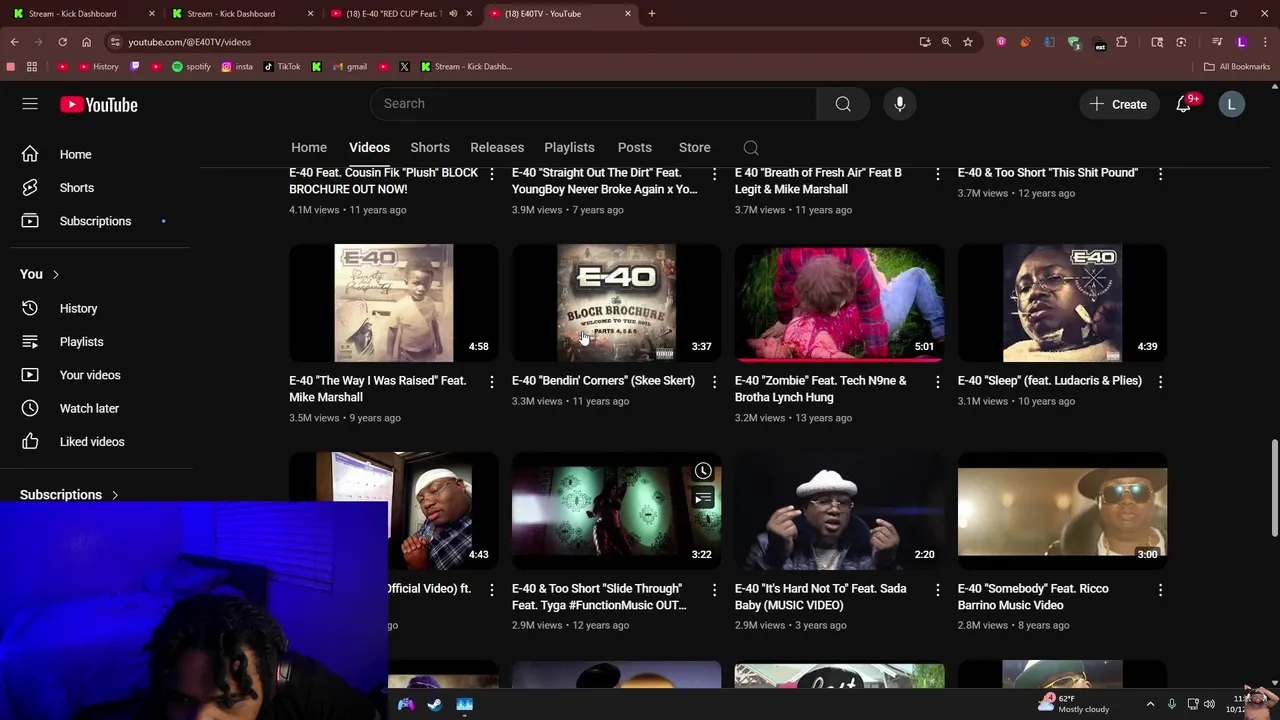The width and height of the screenshot is (1280, 720).
Task: Play "The Way I Was Raised" thumbnail
Action: click(x=393, y=302)
